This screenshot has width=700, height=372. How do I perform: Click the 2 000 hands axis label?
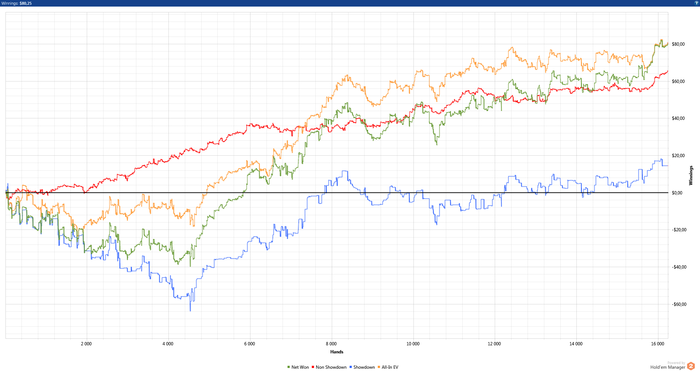tap(86, 344)
